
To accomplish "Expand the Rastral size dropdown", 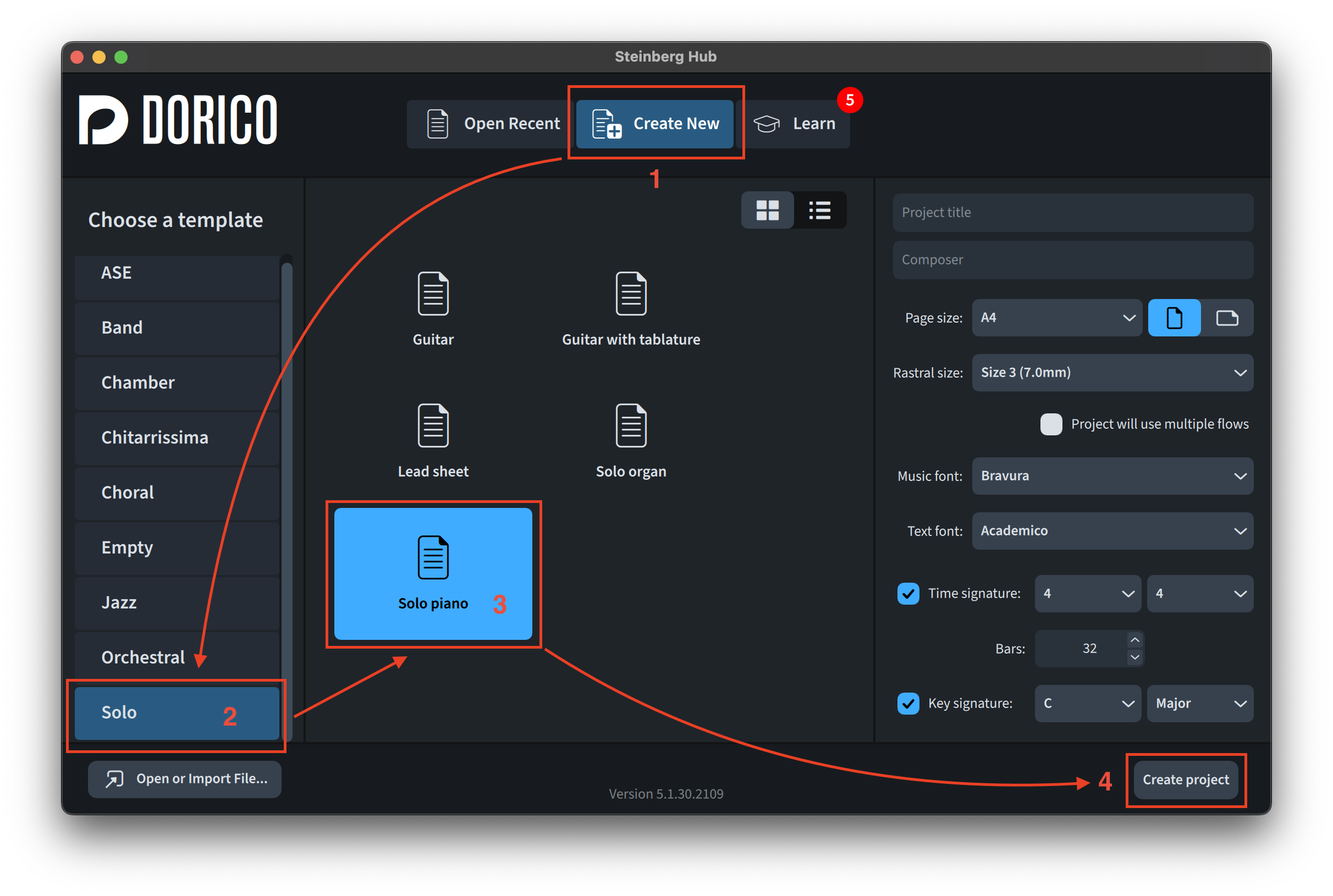I will click(1112, 373).
